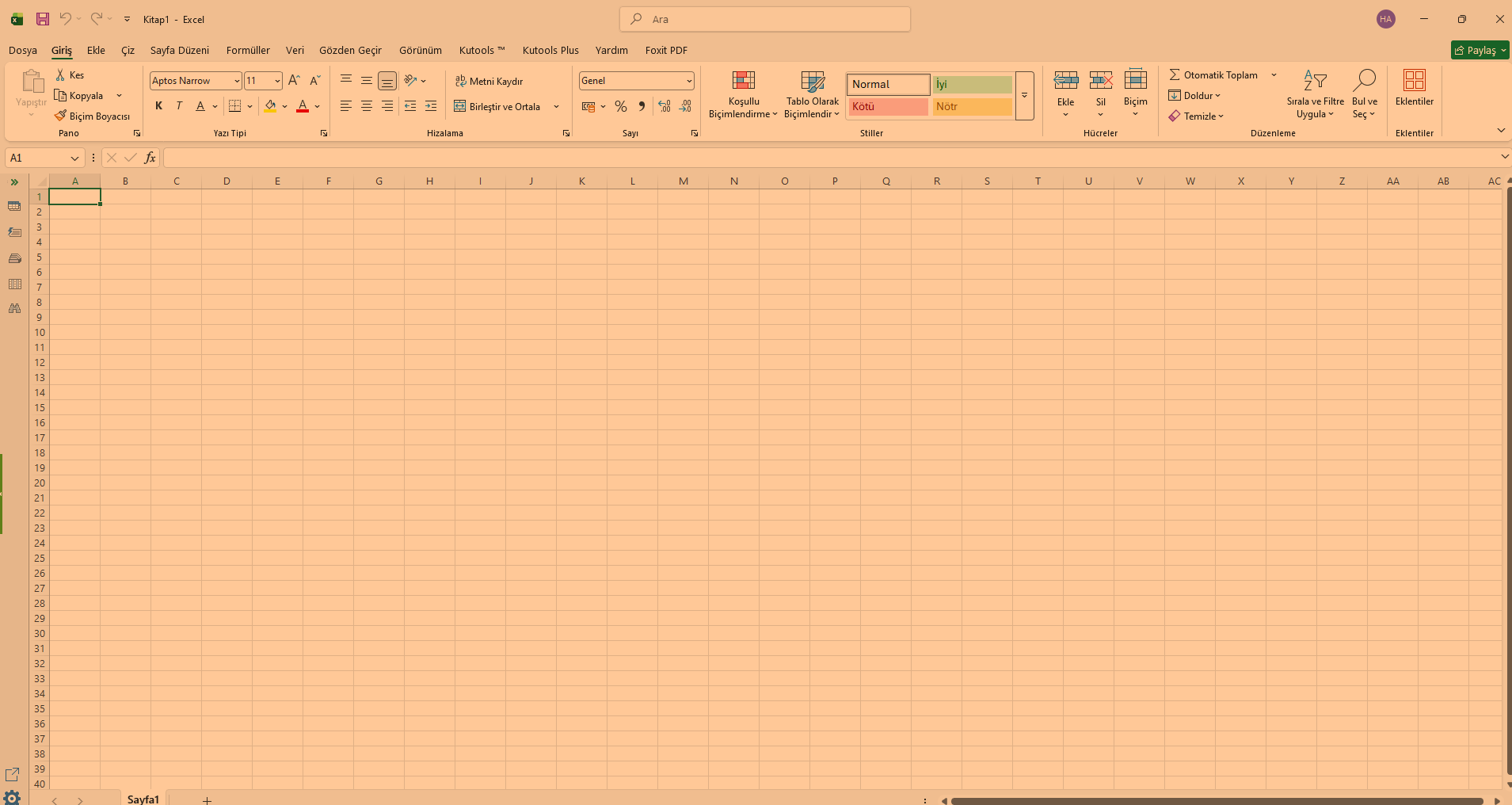Increase indent in the cell

(x=431, y=106)
